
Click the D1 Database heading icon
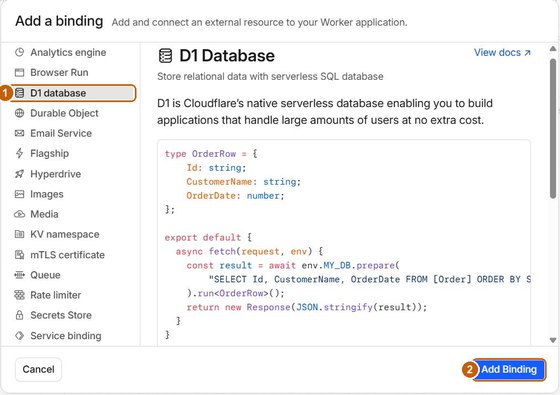[165, 56]
